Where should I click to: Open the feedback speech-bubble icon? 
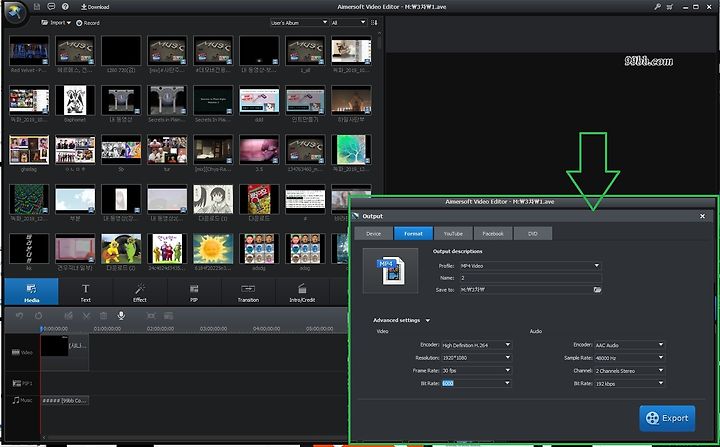[x=51, y=7]
